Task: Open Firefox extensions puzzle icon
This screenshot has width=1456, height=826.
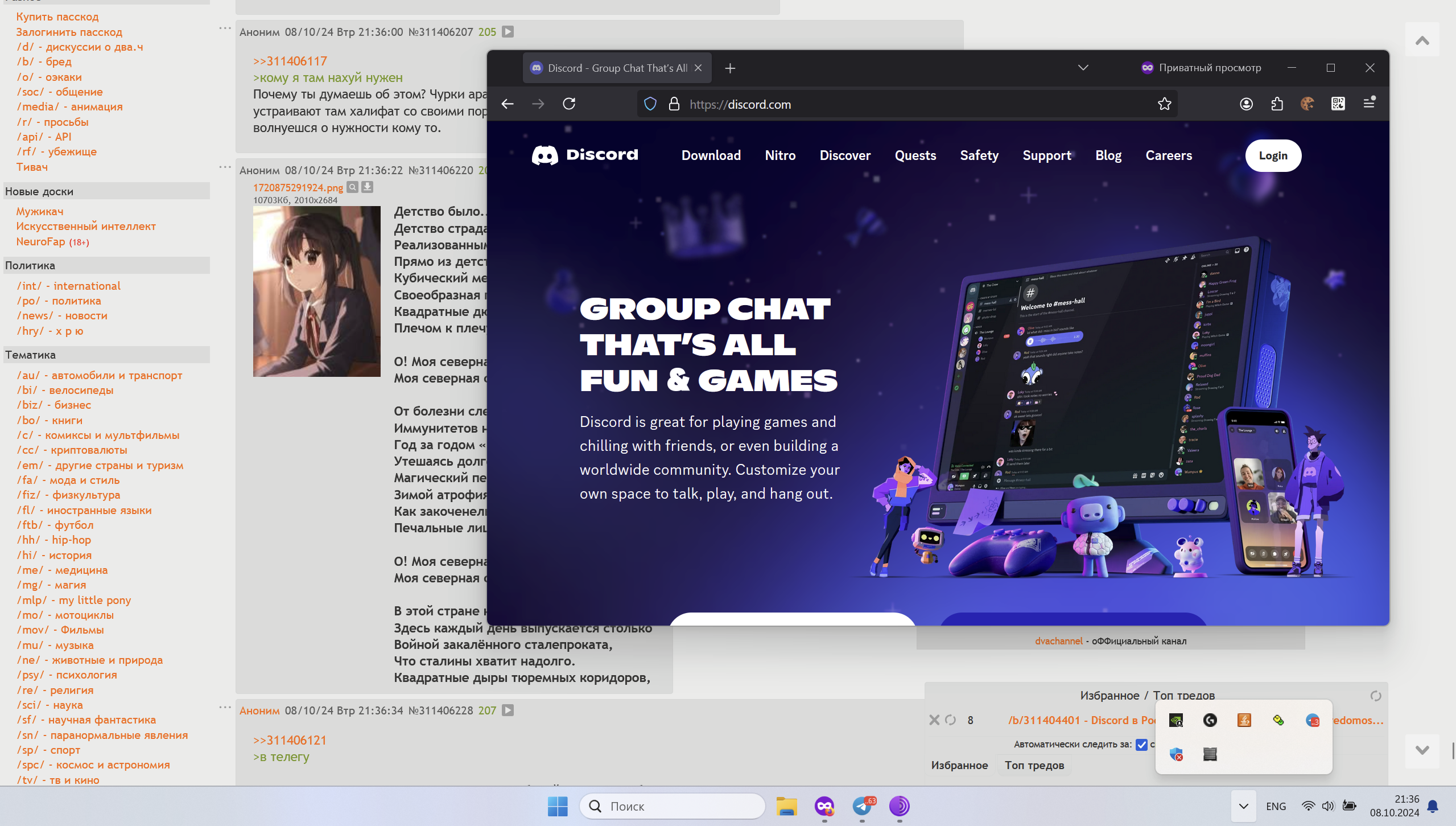Action: pyautogui.click(x=1277, y=104)
